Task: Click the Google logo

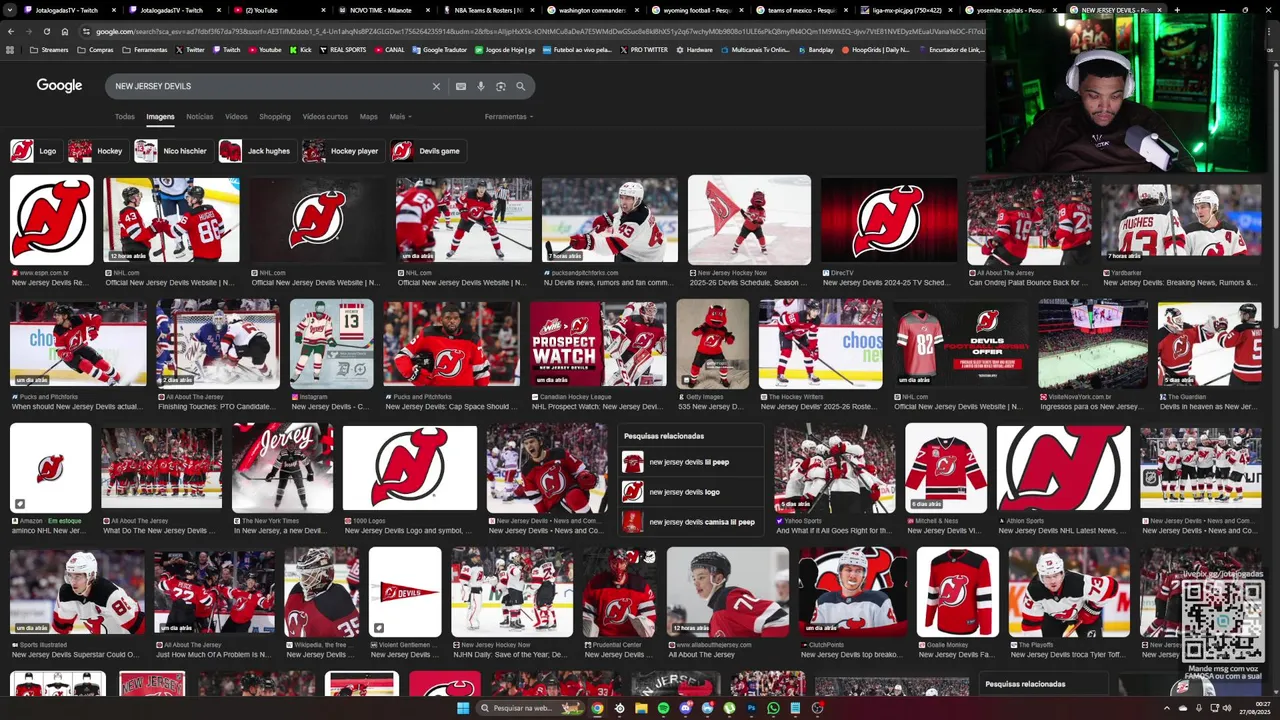Action: coord(59,86)
